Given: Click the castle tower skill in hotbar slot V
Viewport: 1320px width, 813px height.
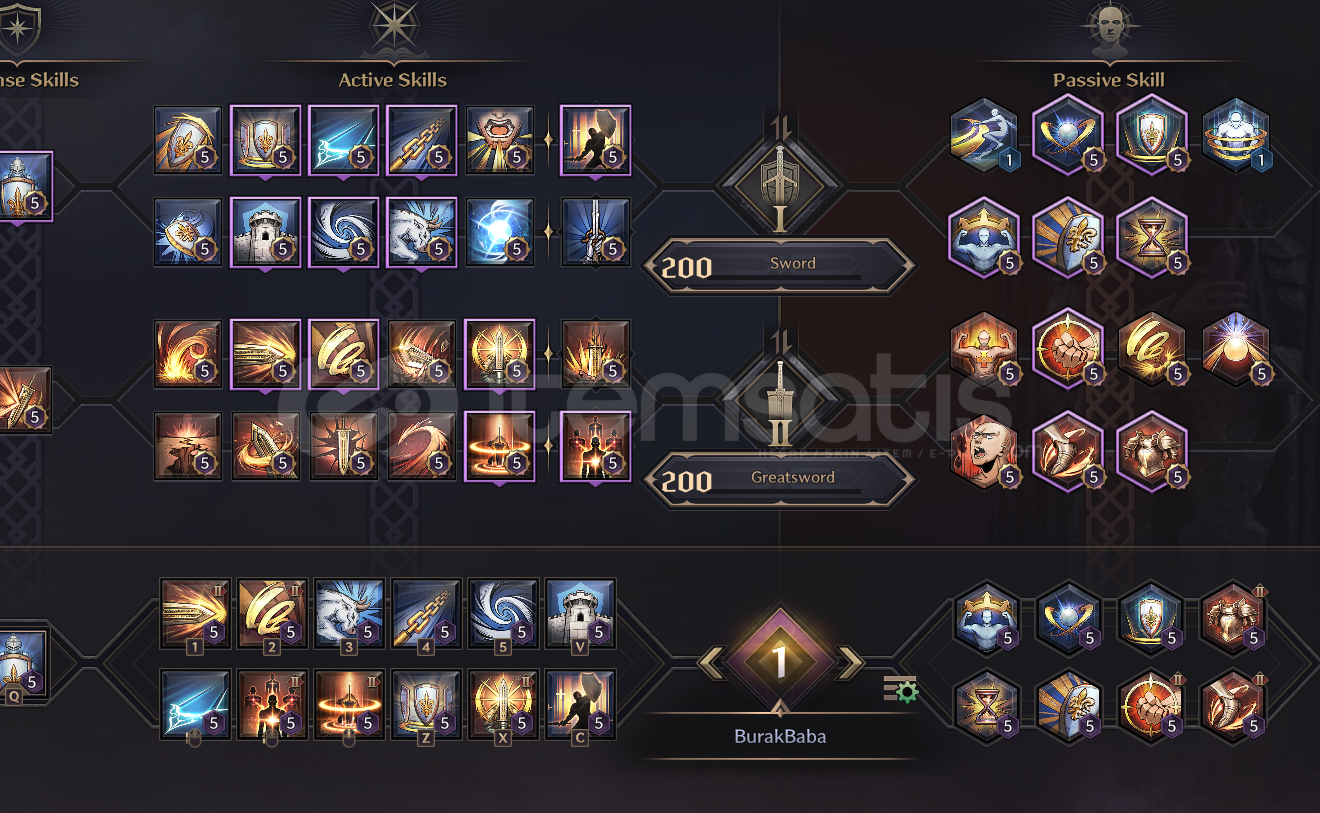Looking at the screenshot, I should [581, 613].
